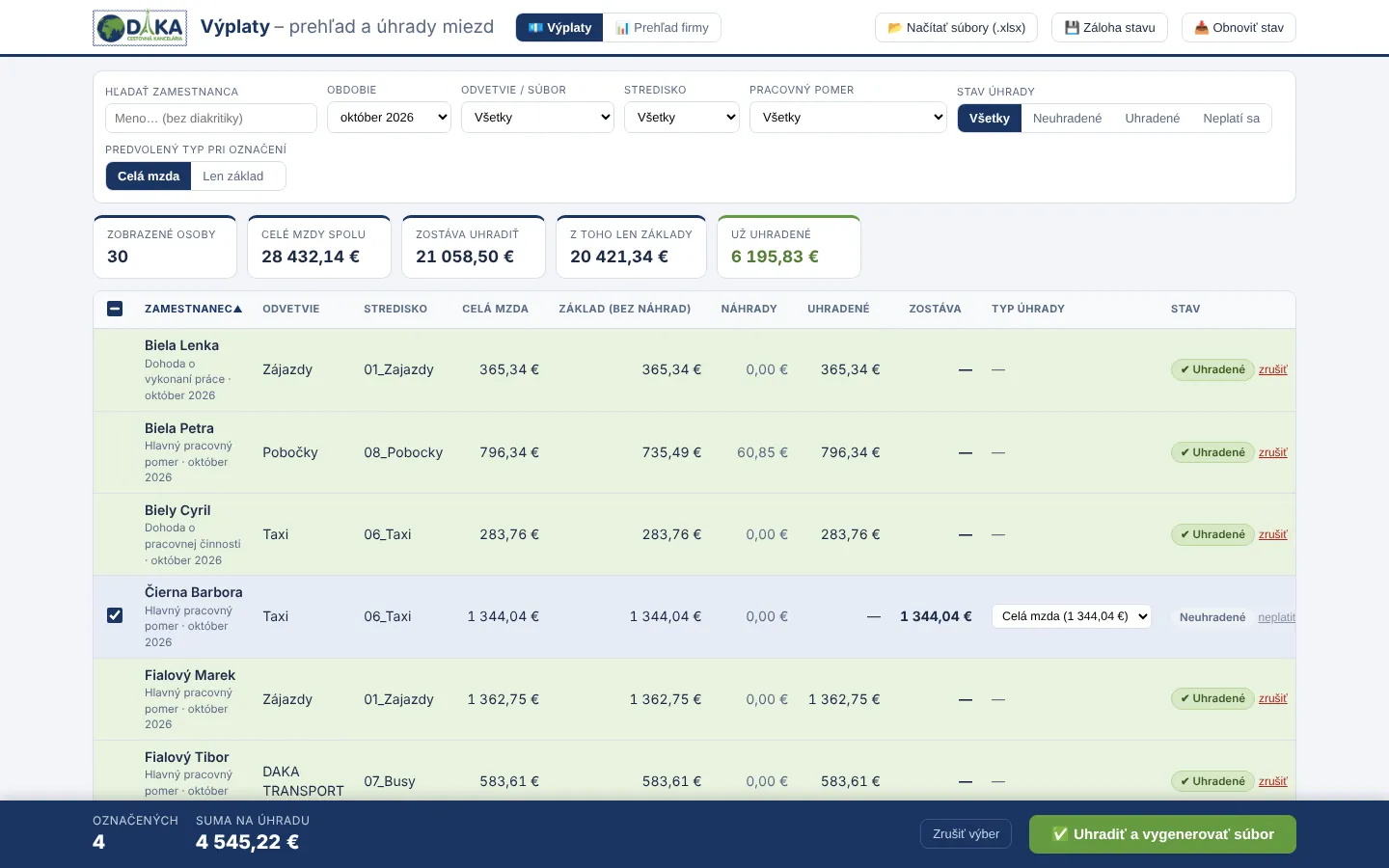Filter payment status by Všetky
Image resolution: width=1389 pixels, height=868 pixels.
tap(990, 119)
